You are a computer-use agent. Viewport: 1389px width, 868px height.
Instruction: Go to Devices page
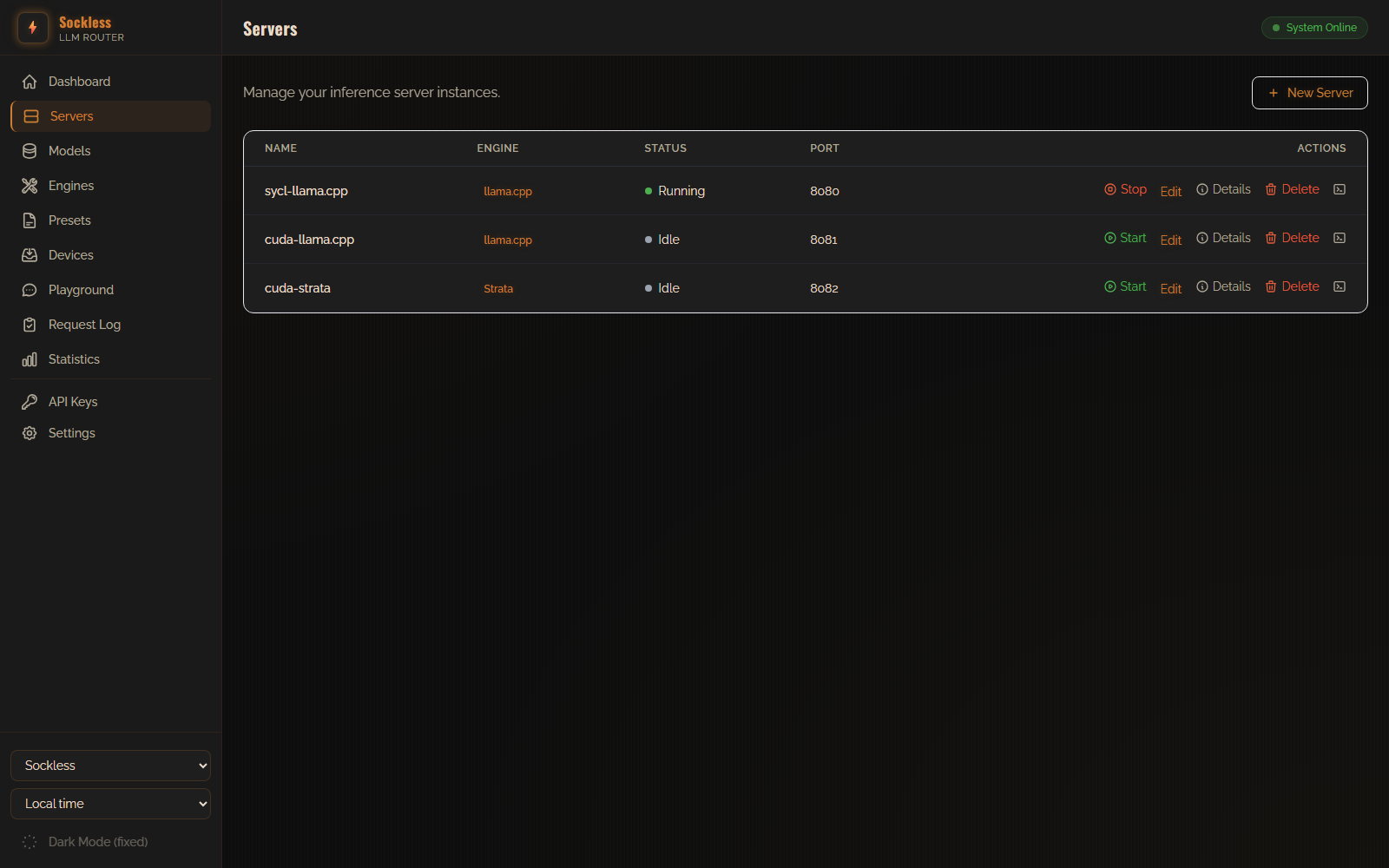(x=110, y=255)
